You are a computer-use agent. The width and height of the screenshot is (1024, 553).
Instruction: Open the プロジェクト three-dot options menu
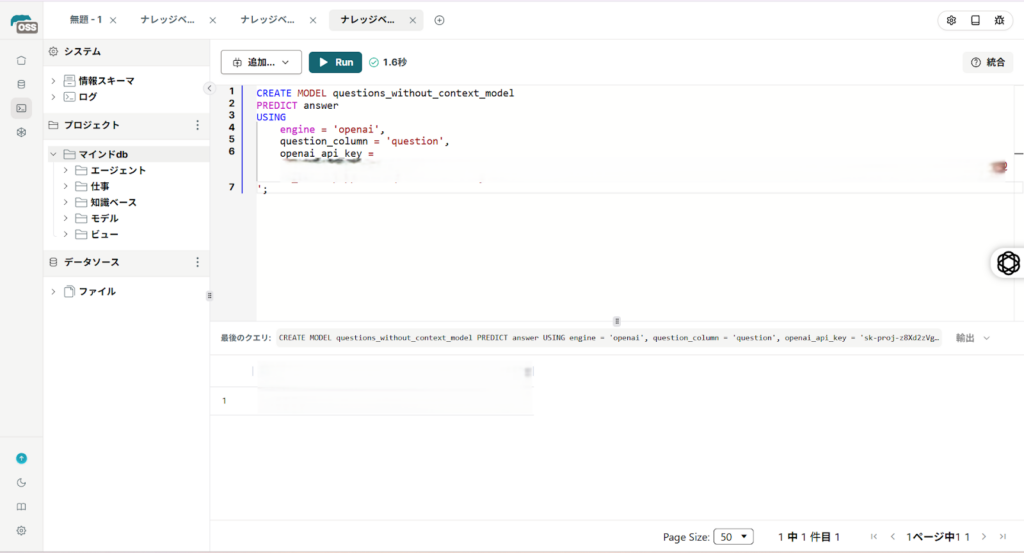[x=197, y=125]
